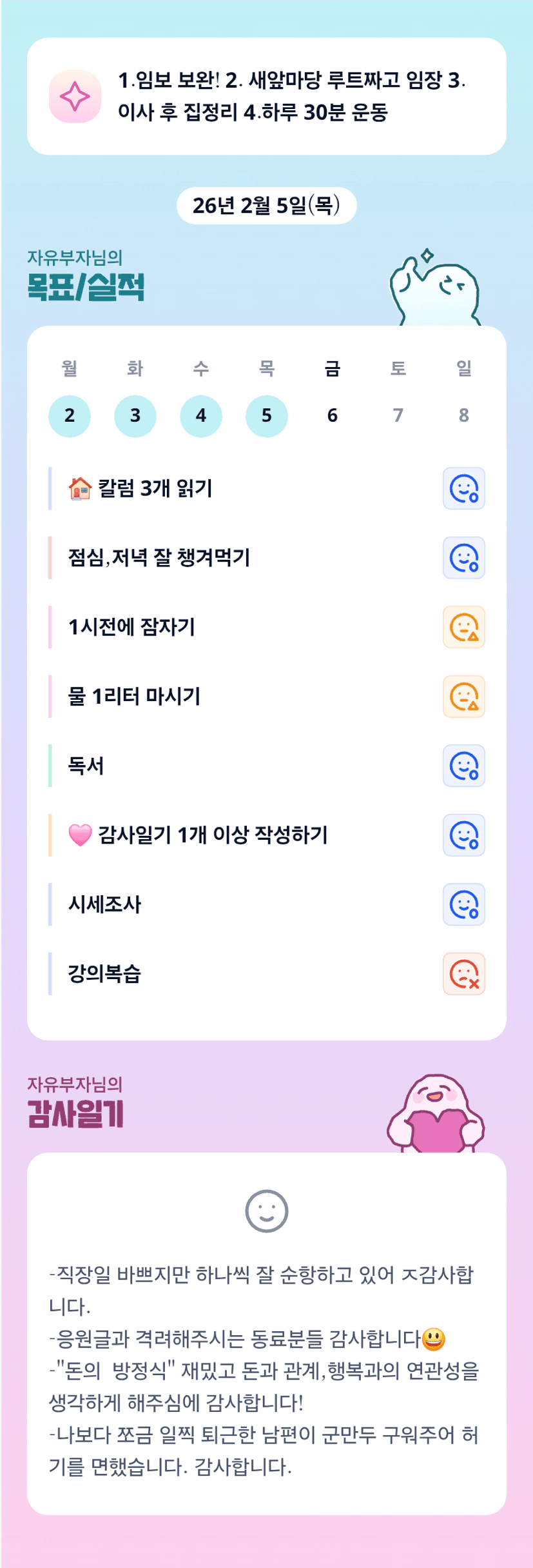Screen dimensions: 533x1568
Task: Select Thursday the 5th date circle
Action: [267, 416]
